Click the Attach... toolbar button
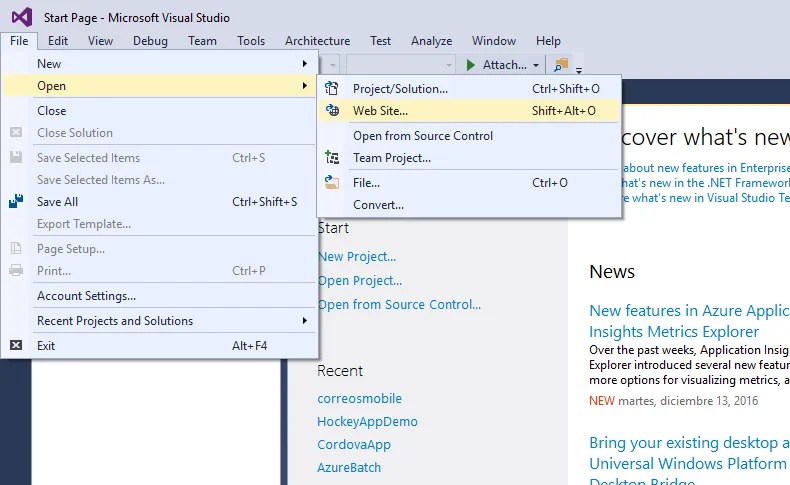Screen dimensions: 790x485 498,65
